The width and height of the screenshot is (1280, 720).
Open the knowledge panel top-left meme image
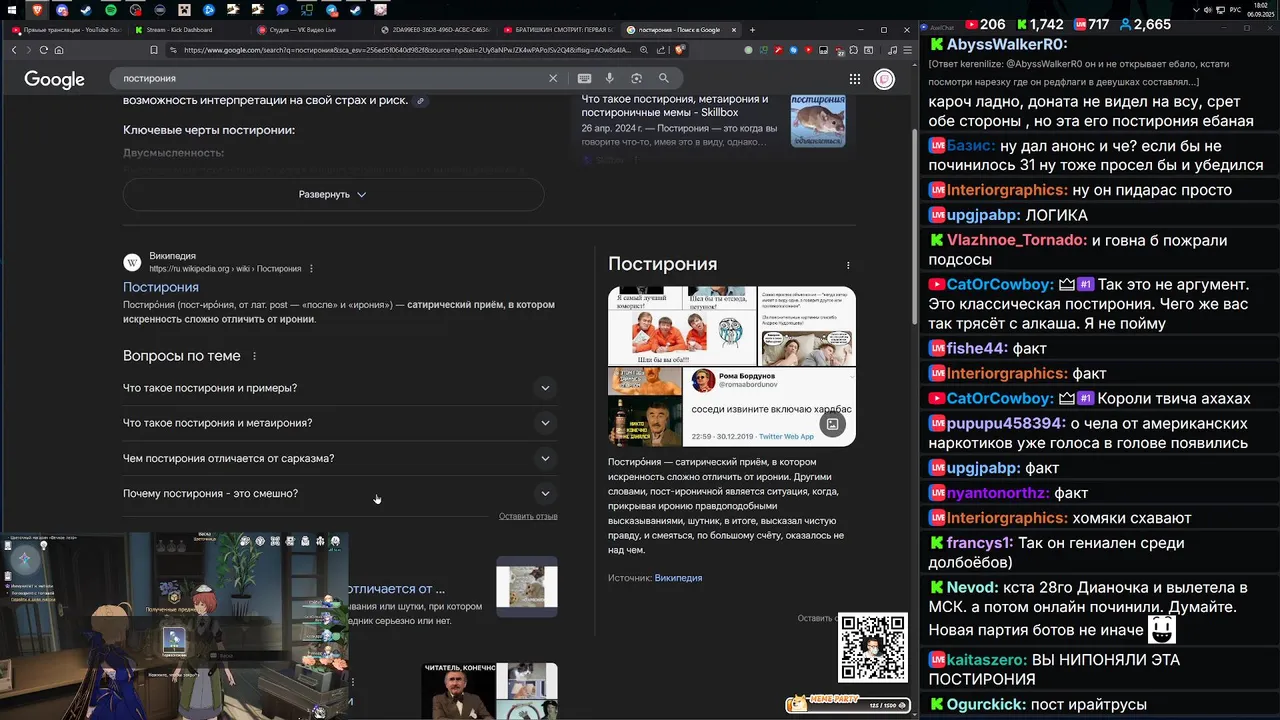click(682, 326)
